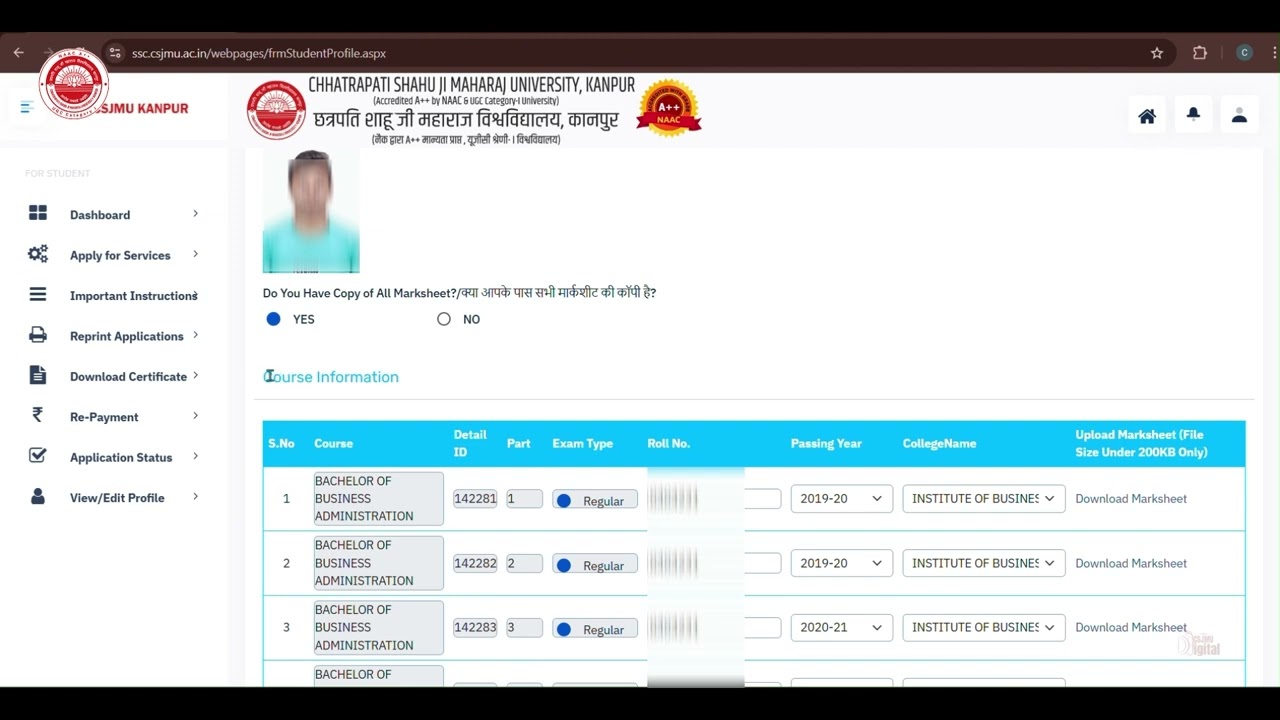The image size is (1280, 720).
Task: Open CollegeName dropdown in row 1
Action: coord(984,499)
